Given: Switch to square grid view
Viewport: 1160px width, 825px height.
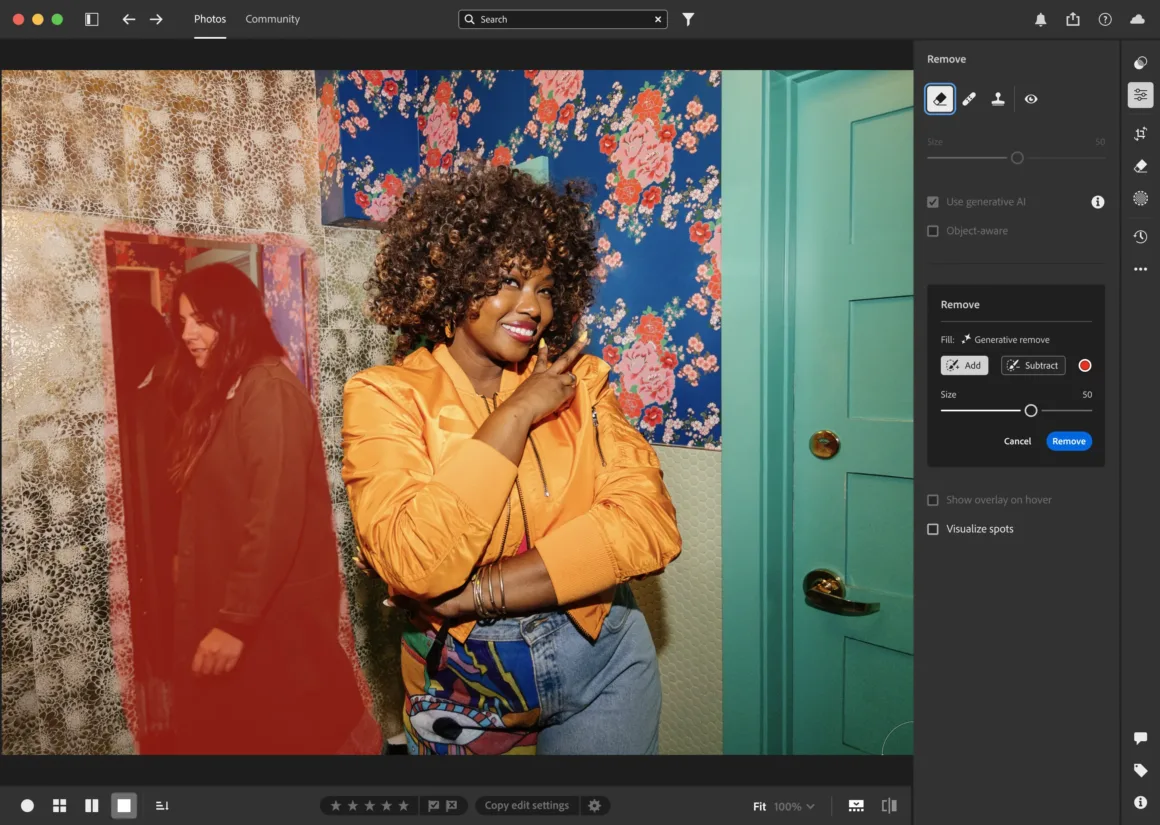Looking at the screenshot, I should [x=60, y=806].
